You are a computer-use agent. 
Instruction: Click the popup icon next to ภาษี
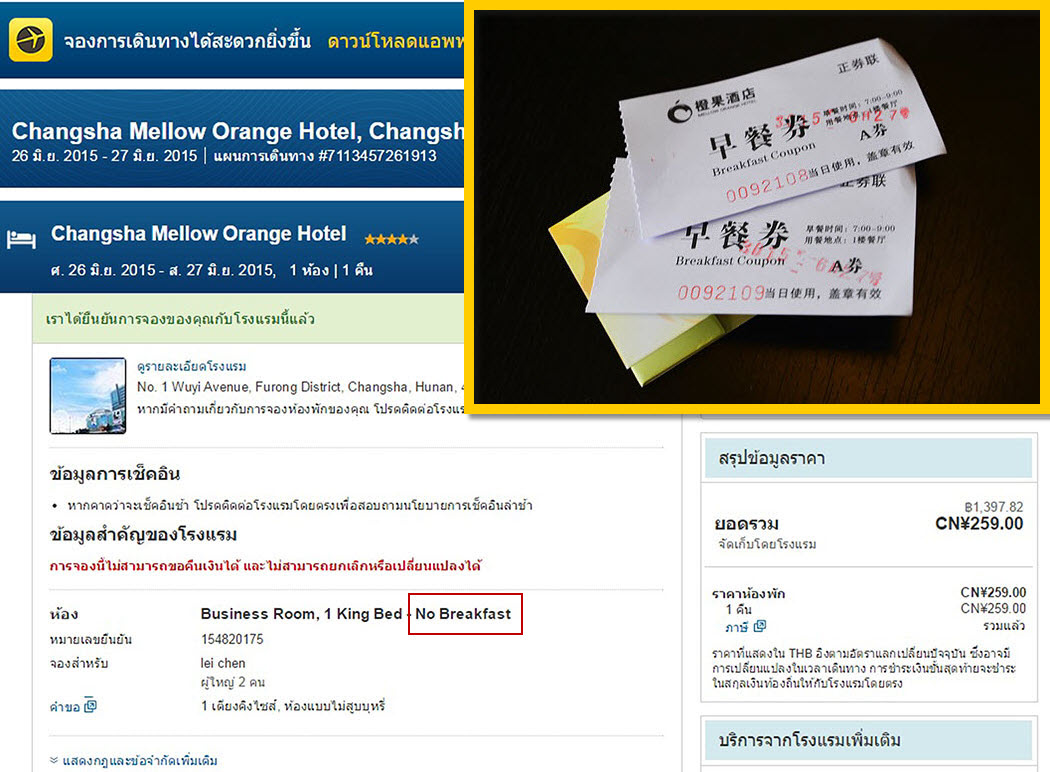coord(759,626)
